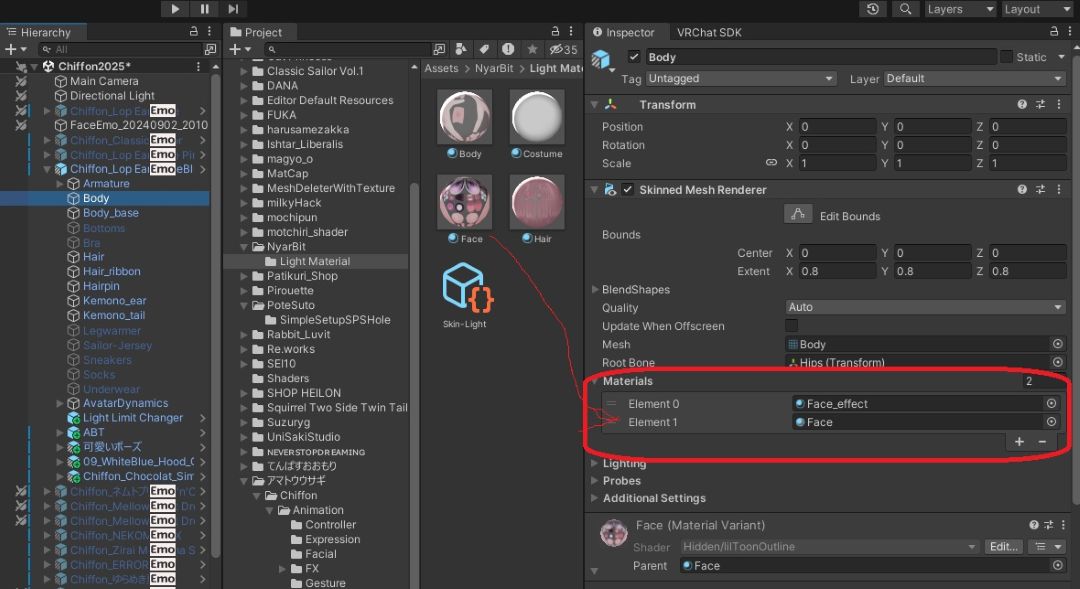Select the Face material thumbnail in Project
The height and width of the screenshot is (589, 1080).
463,201
